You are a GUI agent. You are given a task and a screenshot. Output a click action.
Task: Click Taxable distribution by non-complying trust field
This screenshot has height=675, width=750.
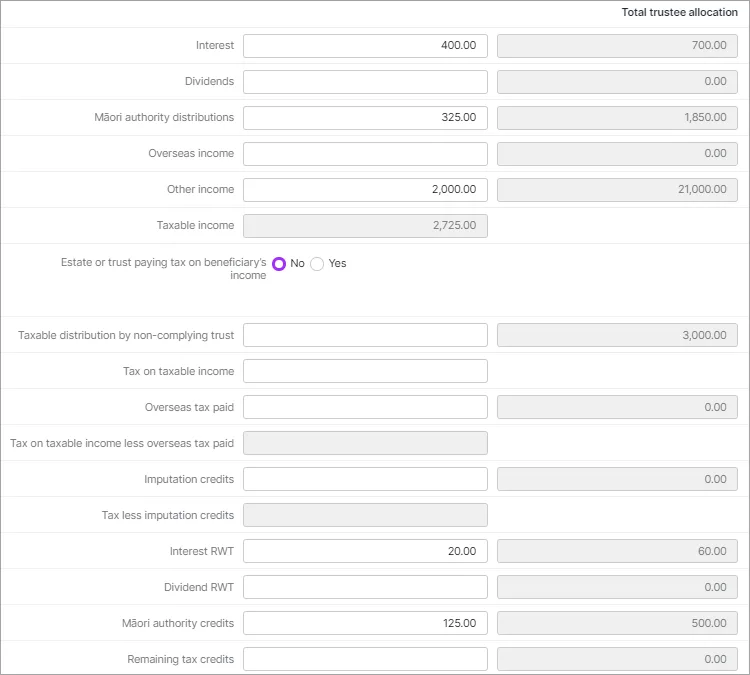point(365,335)
